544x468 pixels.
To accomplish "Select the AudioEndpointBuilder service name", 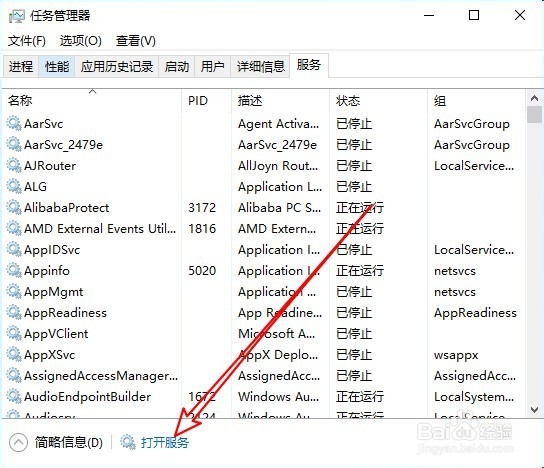I will [x=87, y=397].
